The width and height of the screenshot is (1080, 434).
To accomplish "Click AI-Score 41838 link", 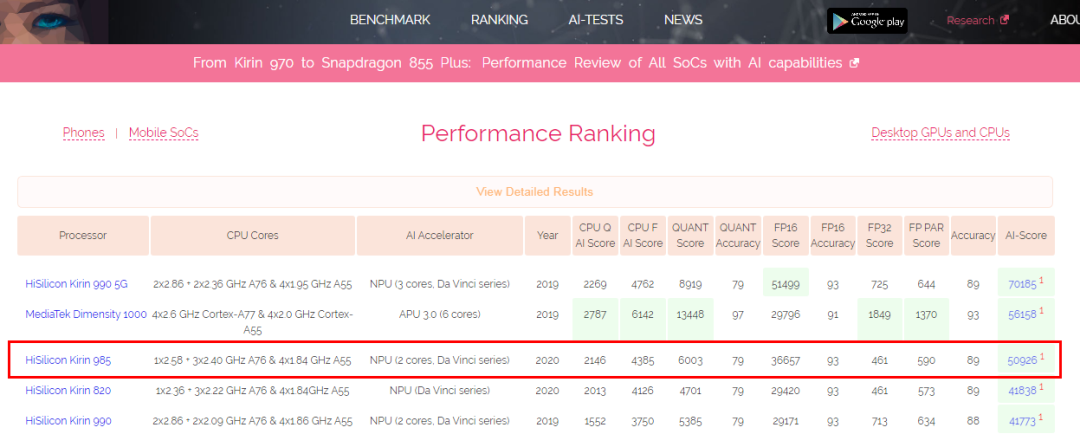I will pos(1022,391).
